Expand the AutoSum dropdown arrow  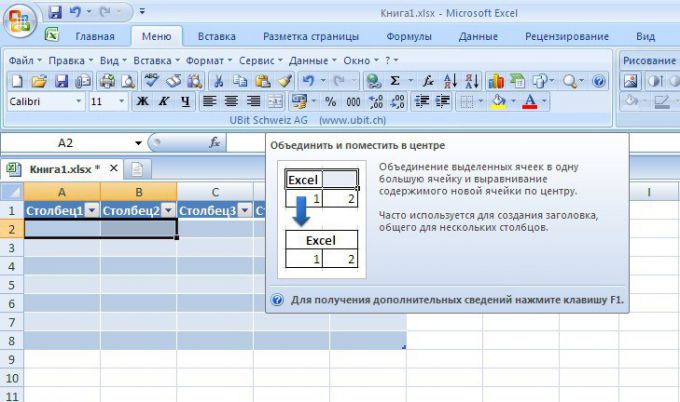tap(411, 81)
